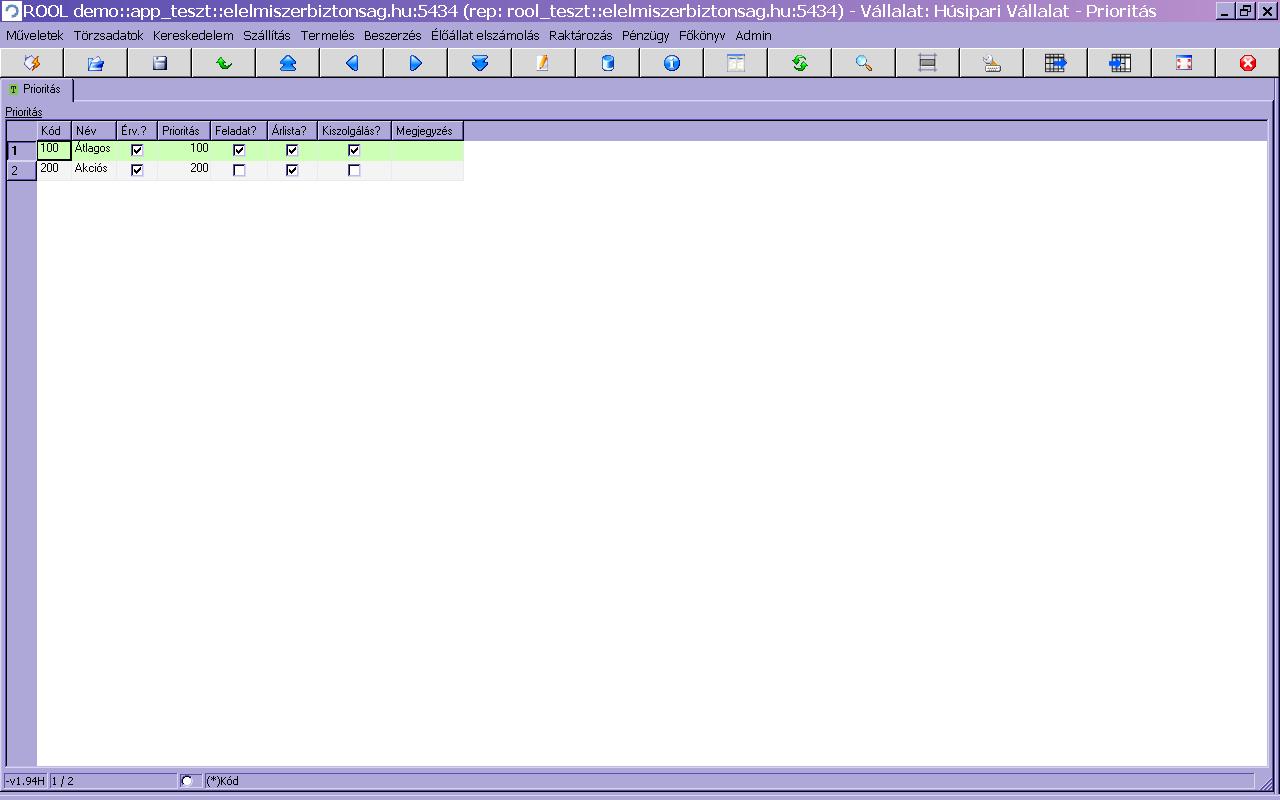Open the Élőállat elszámolás menu

[485, 35]
